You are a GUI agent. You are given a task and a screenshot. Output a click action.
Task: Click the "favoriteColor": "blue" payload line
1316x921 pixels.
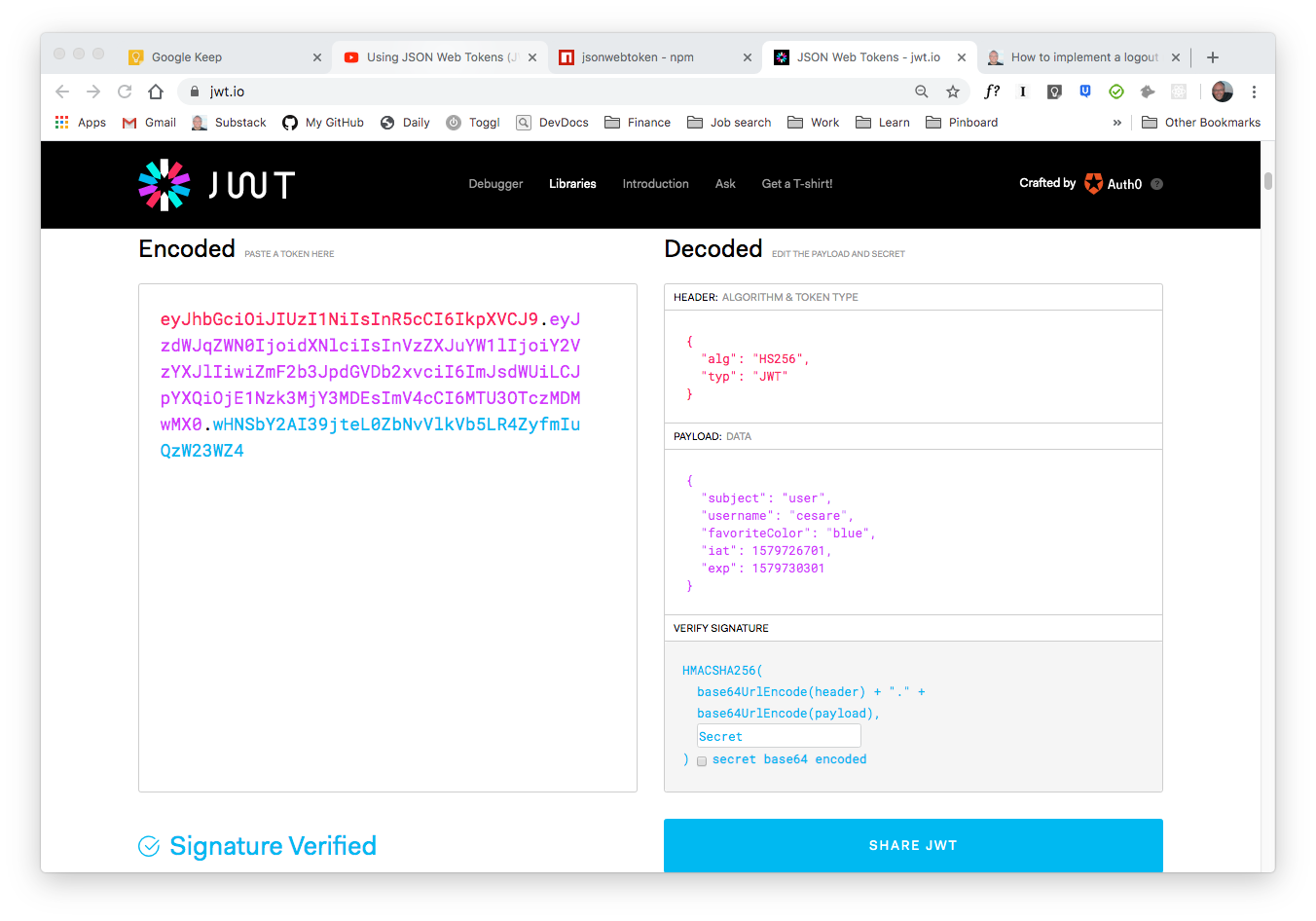(788, 534)
